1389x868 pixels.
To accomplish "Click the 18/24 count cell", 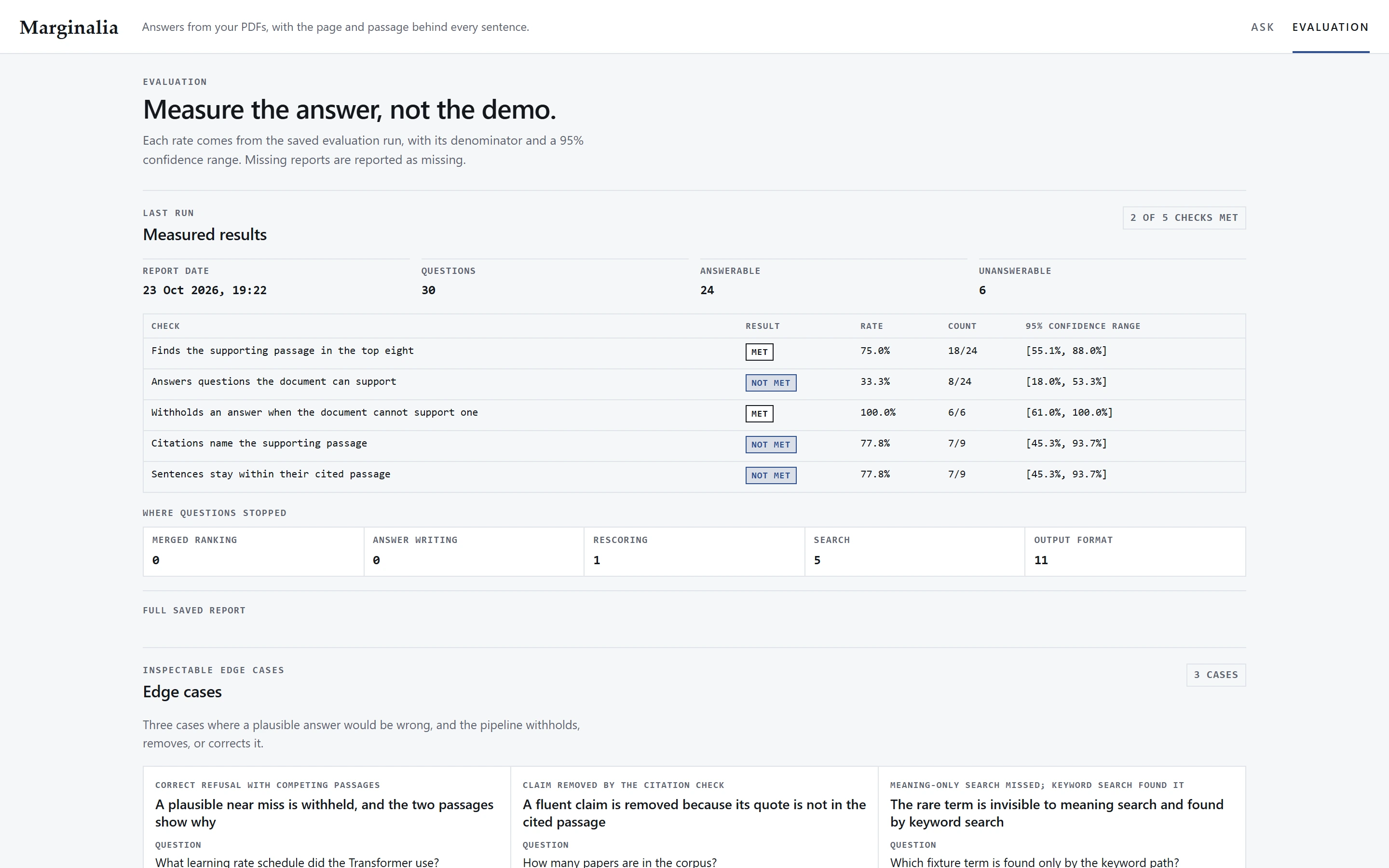I will (963, 351).
